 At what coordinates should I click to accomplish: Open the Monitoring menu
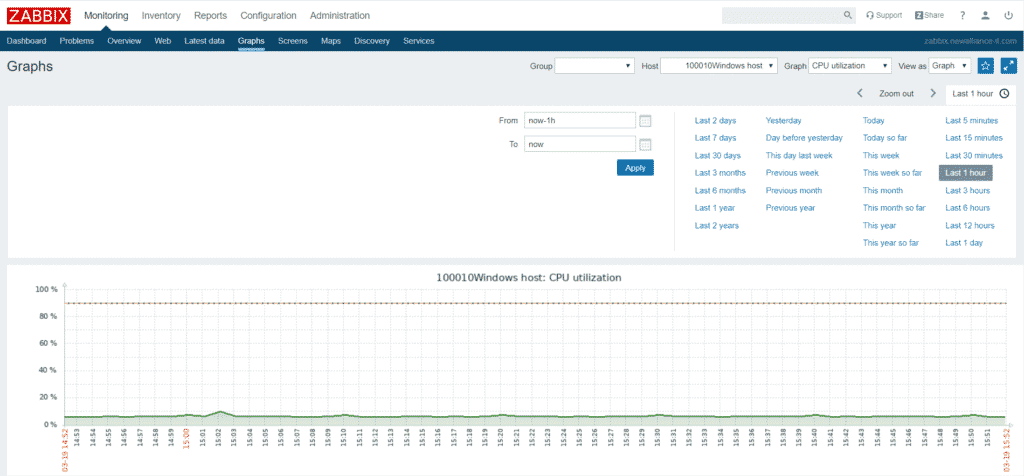pos(106,16)
